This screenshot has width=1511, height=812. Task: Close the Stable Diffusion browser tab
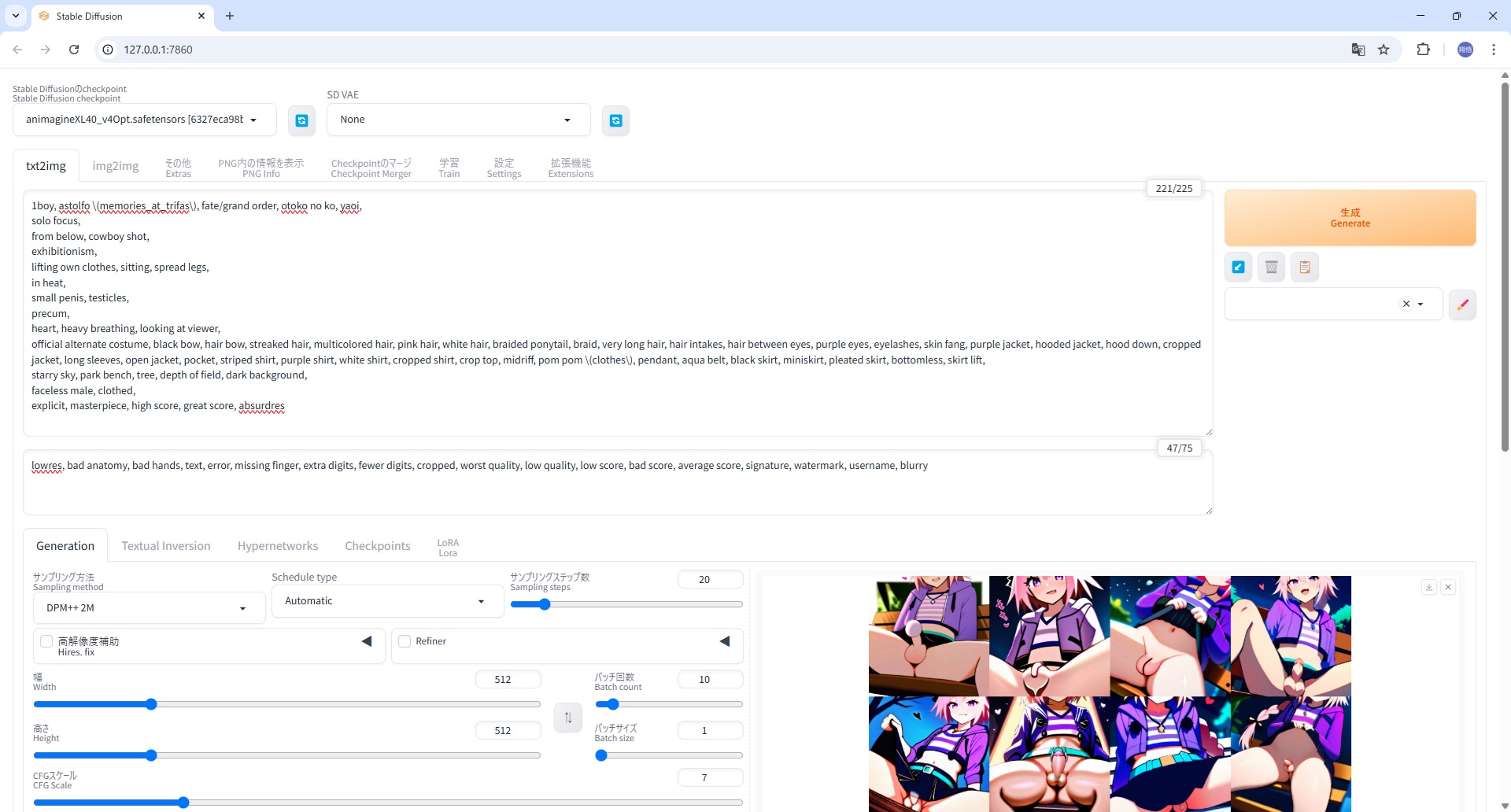201,16
